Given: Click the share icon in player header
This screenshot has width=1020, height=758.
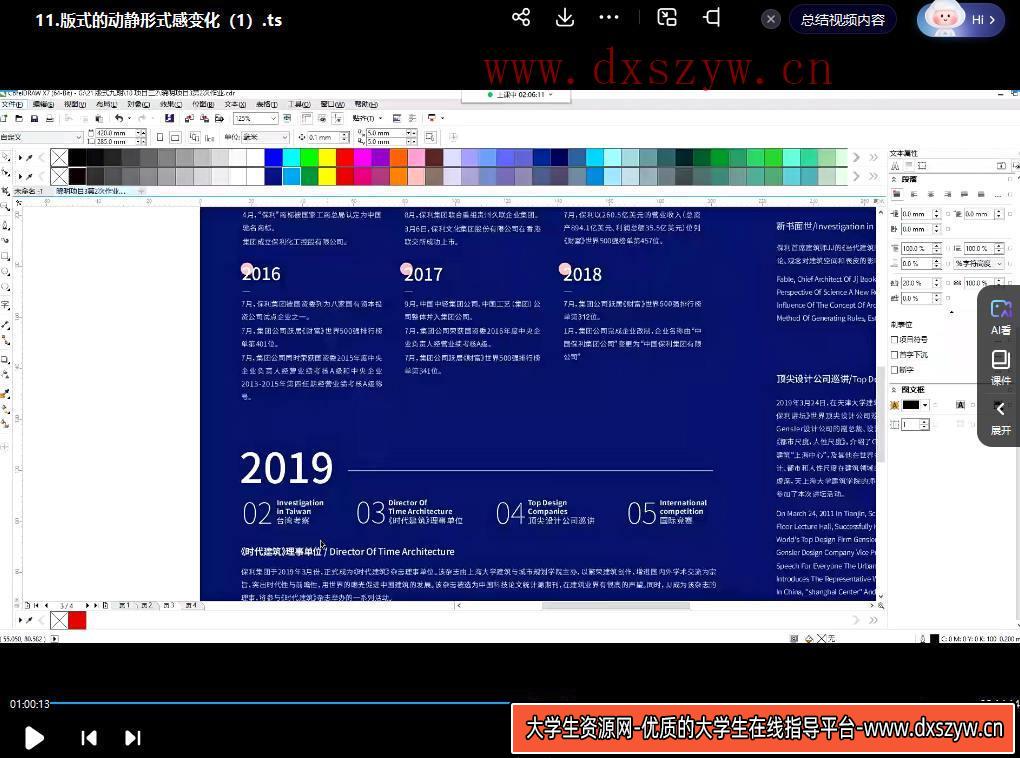Looking at the screenshot, I should [520, 18].
